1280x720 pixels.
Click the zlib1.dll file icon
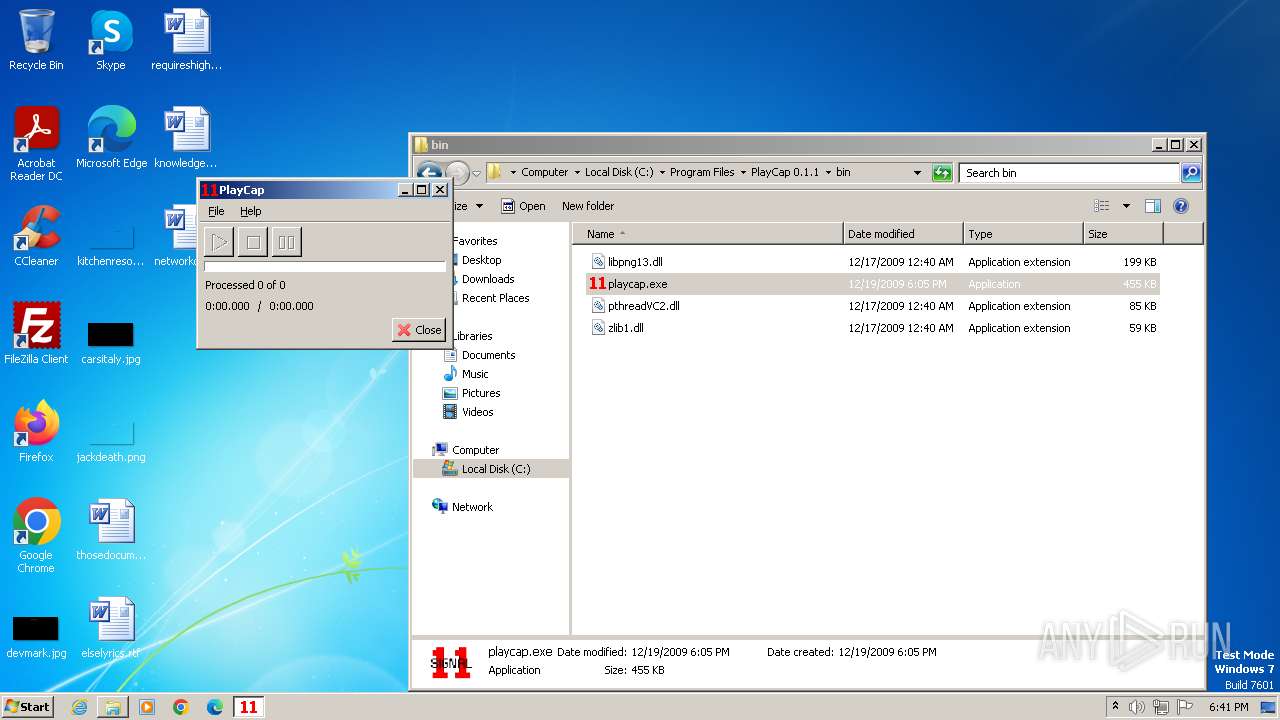pyautogui.click(x=598, y=328)
